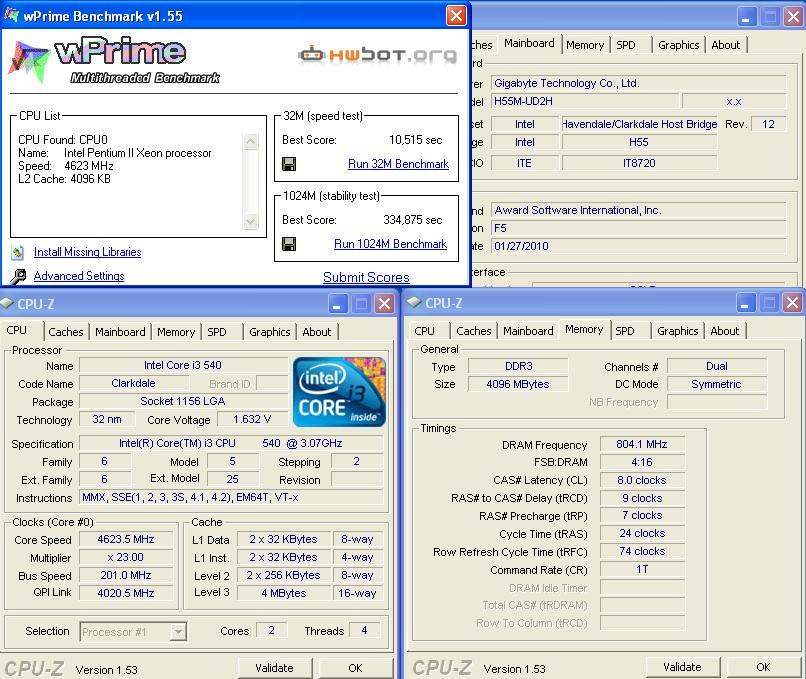Close the top-right CPU-Z mainboard window
Screen dimensions: 806x679
pos(793,17)
